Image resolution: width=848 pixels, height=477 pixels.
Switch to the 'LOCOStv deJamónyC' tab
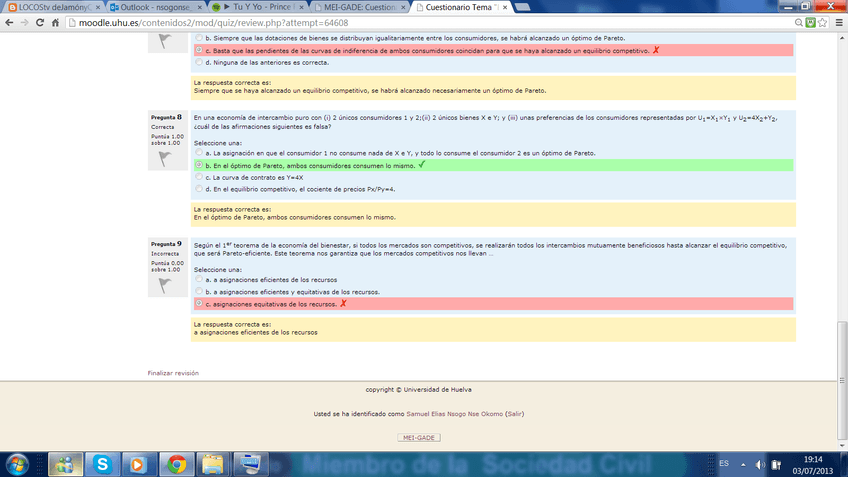[52, 7]
